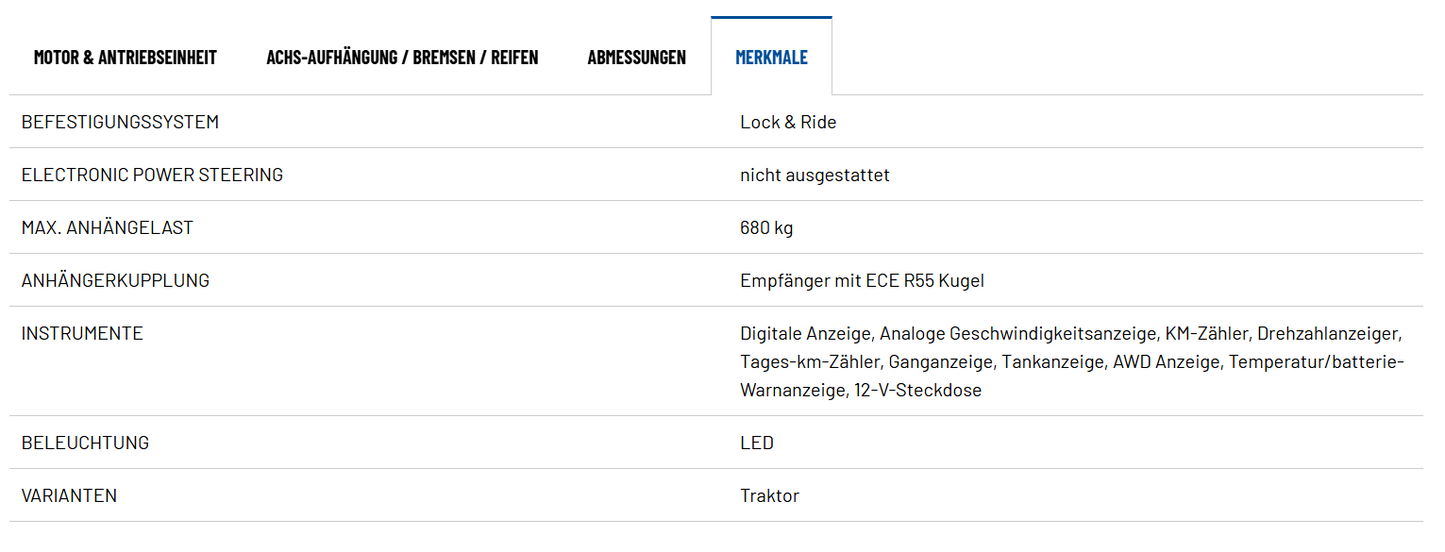The width and height of the screenshot is (1445, 552).
Task: Select the Abmessungen tab
Action: [x=637, y=57]
